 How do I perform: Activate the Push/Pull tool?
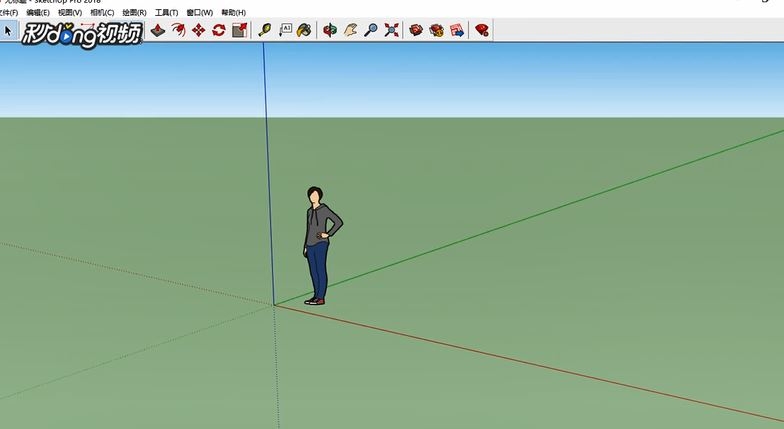(158, 30)
